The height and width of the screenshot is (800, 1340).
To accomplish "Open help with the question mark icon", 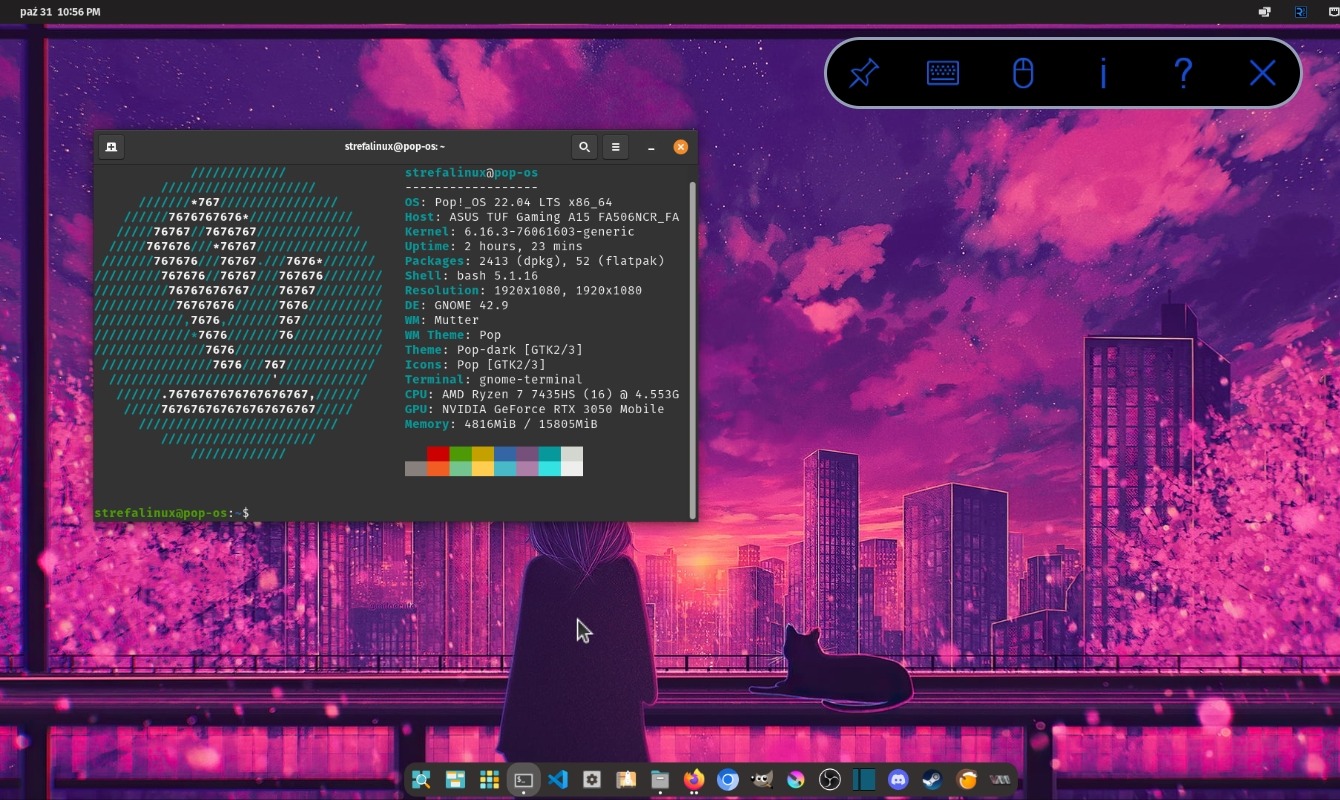I will point(1183,73).
